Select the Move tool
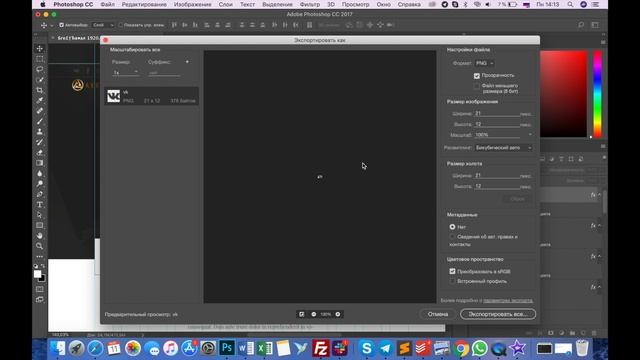Screen dimensions: 640x360 [x=40, y=49]
